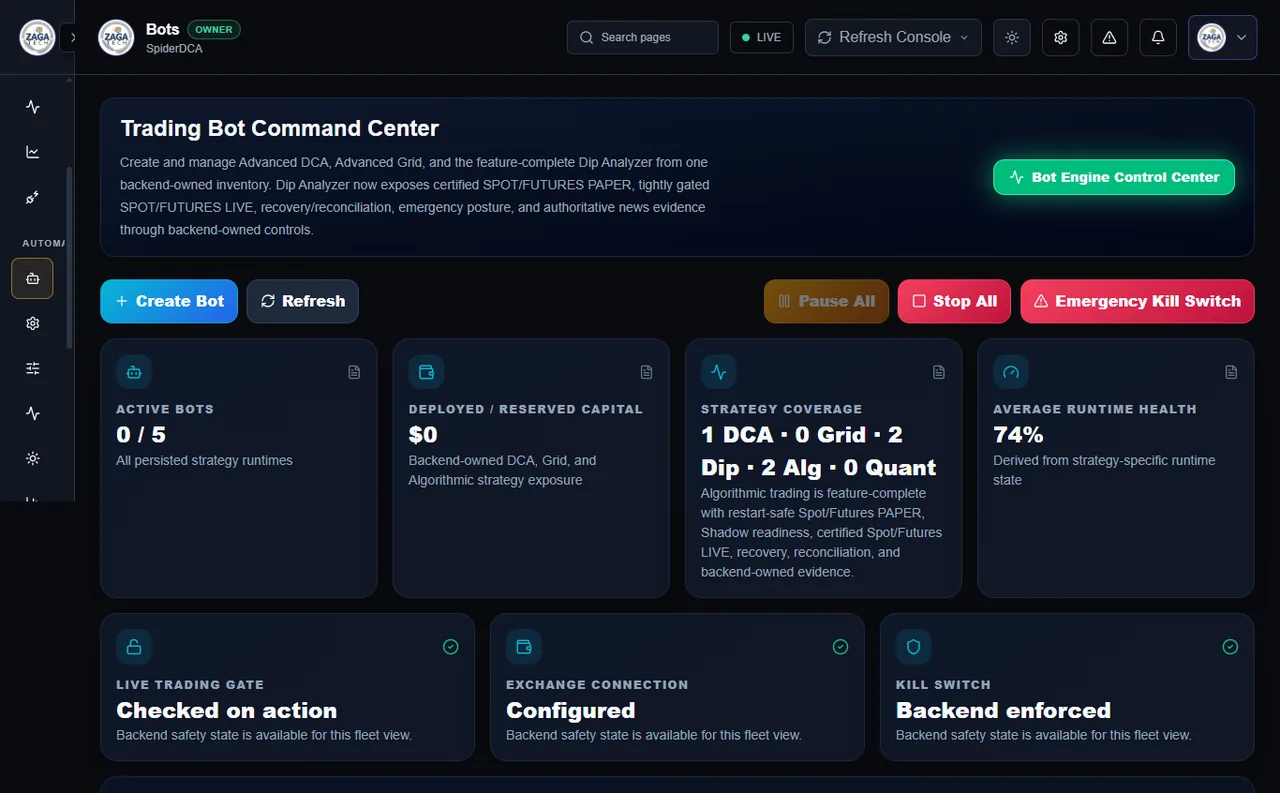The image size is (1280, 793).
Task: Click the gauge icon on Runtime Health card
Action: click(1011, 372)
